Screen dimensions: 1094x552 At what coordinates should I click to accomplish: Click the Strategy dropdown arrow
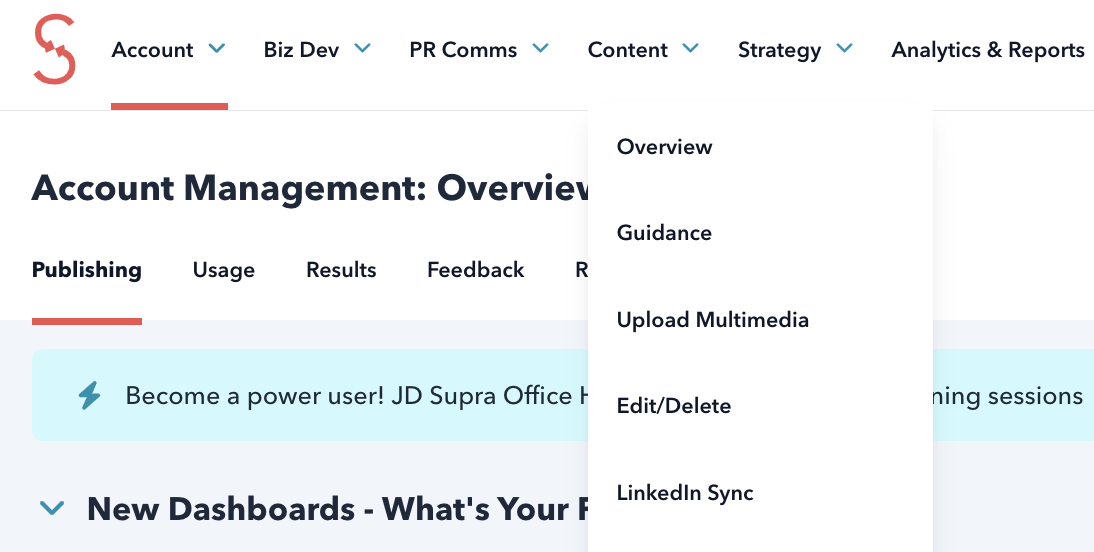click(x=845, y=48)
